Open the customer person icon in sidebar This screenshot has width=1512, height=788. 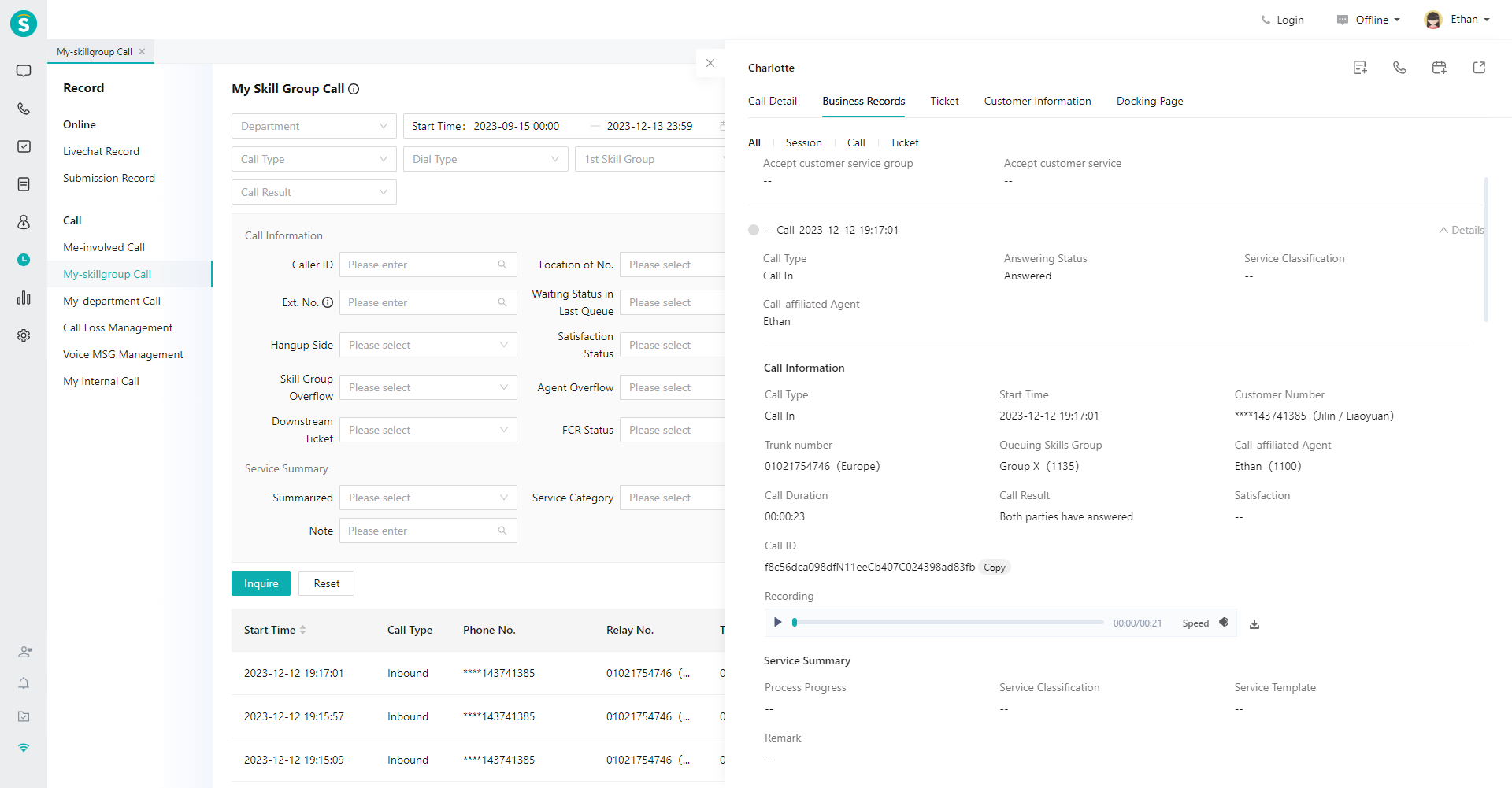[24, 222]
